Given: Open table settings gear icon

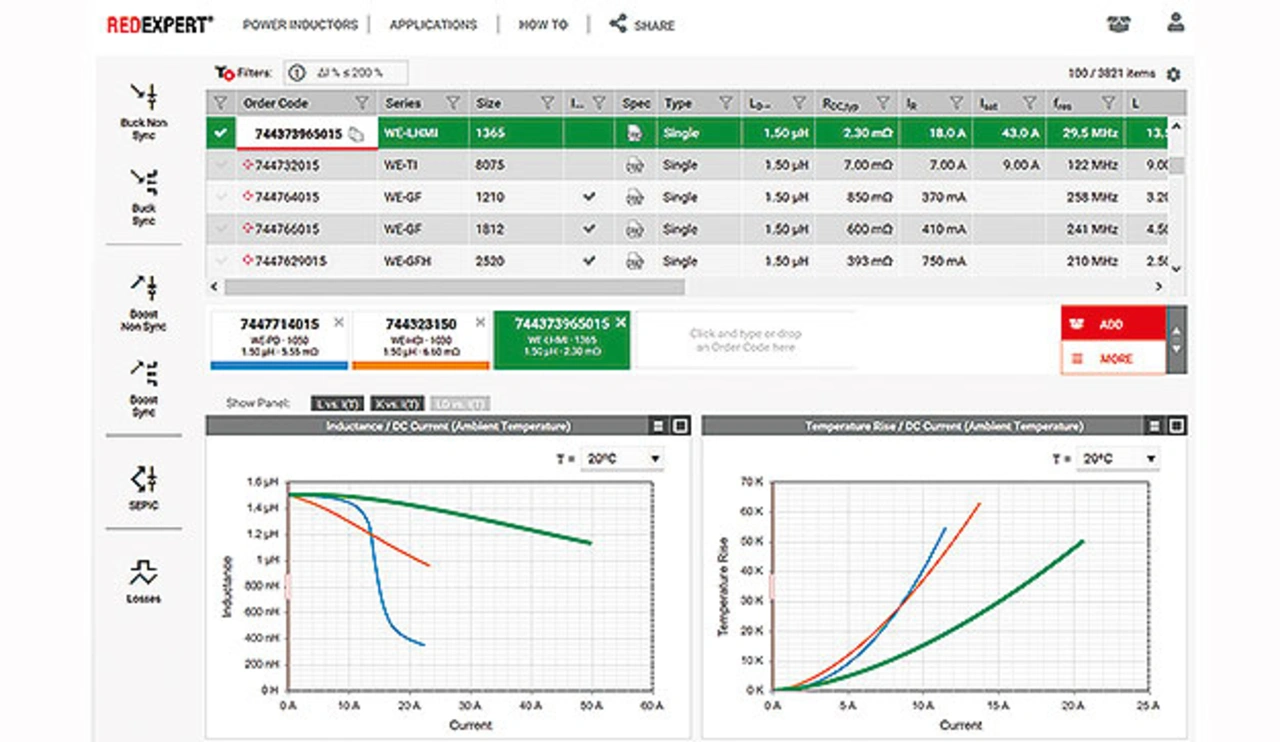Looking at the screenshot, I should tap(1173, 75).
